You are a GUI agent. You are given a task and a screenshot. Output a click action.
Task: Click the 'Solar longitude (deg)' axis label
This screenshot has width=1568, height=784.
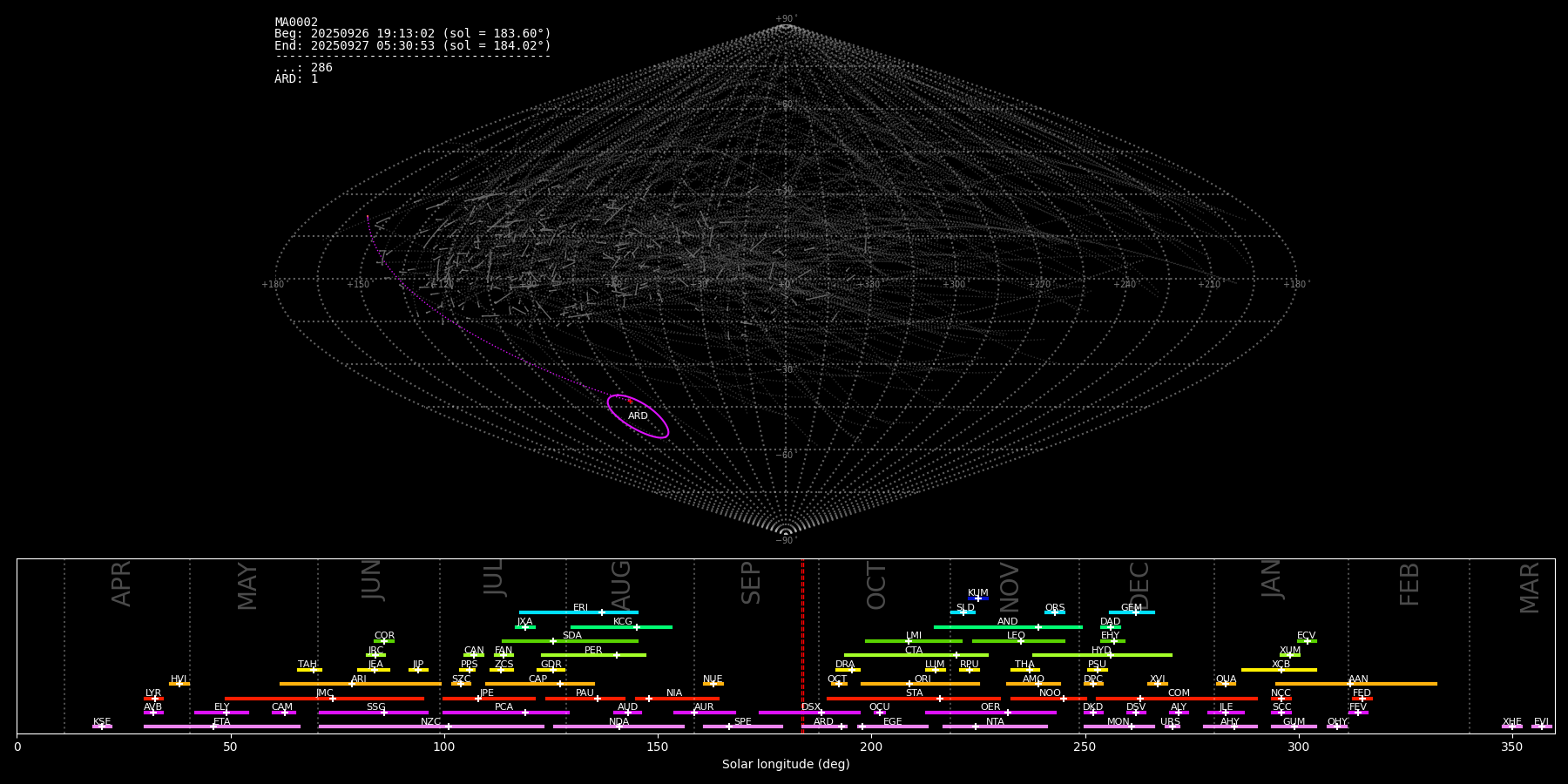786,764
